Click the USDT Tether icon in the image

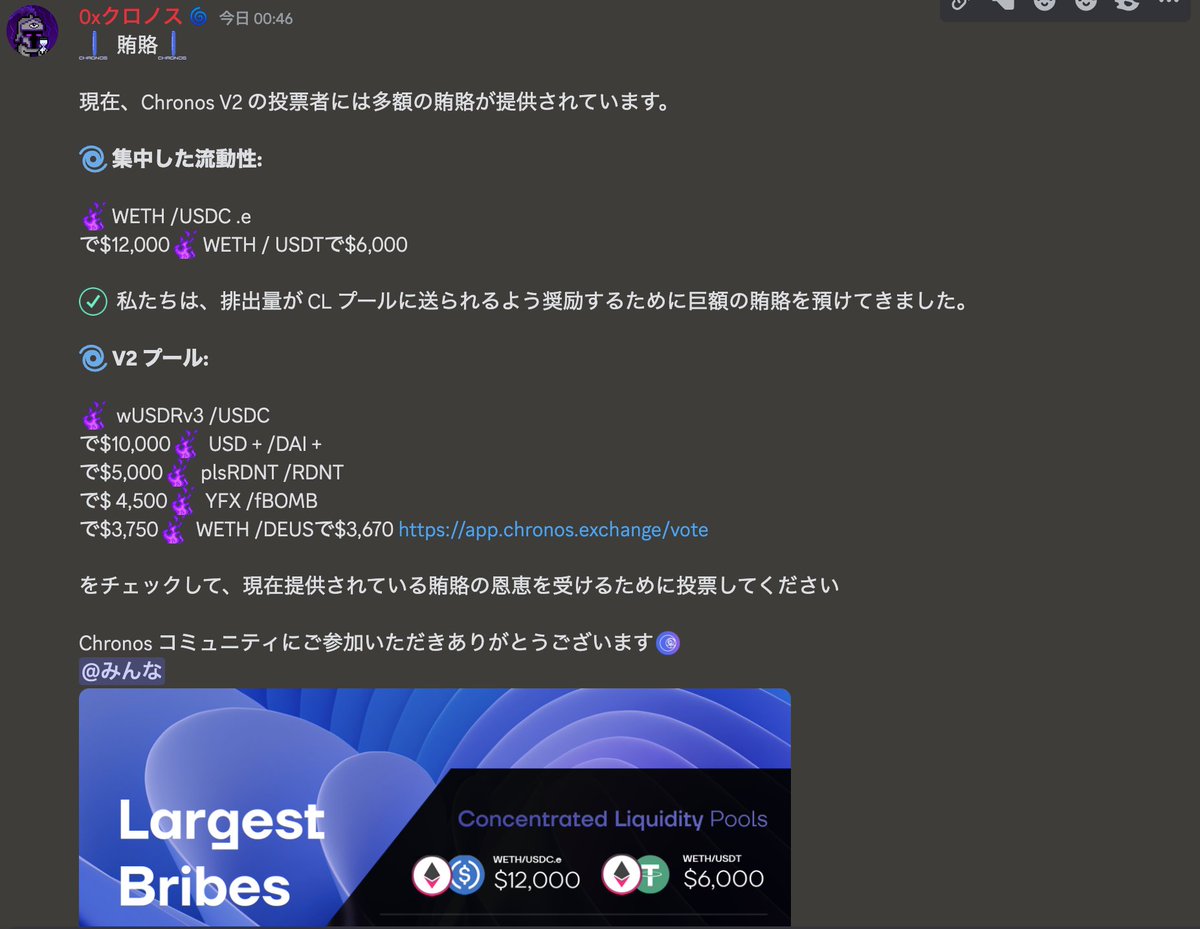(x=653, y=876)
